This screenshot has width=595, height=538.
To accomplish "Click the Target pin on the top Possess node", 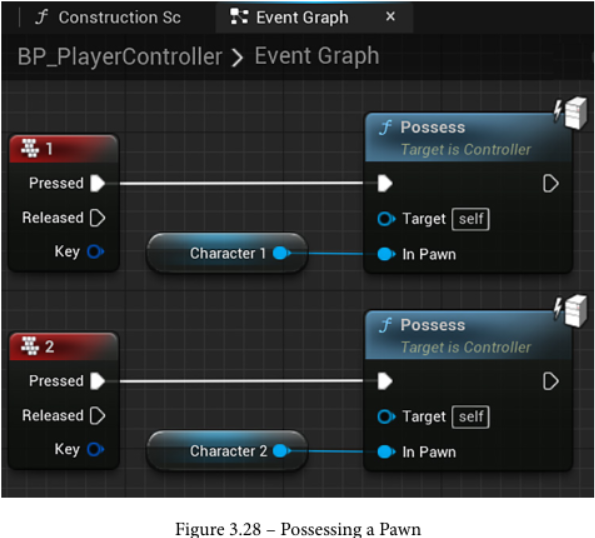I will point(386,219).
